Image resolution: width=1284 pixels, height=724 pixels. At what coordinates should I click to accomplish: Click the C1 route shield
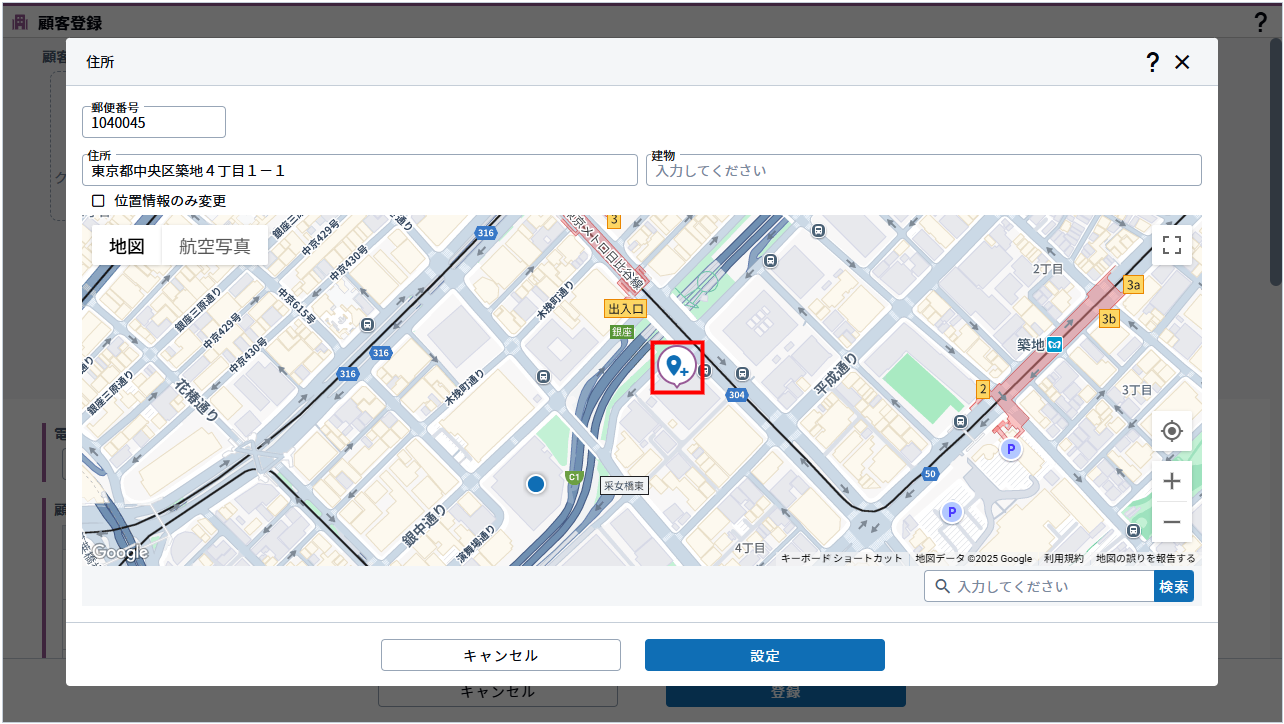pos(574,478)
